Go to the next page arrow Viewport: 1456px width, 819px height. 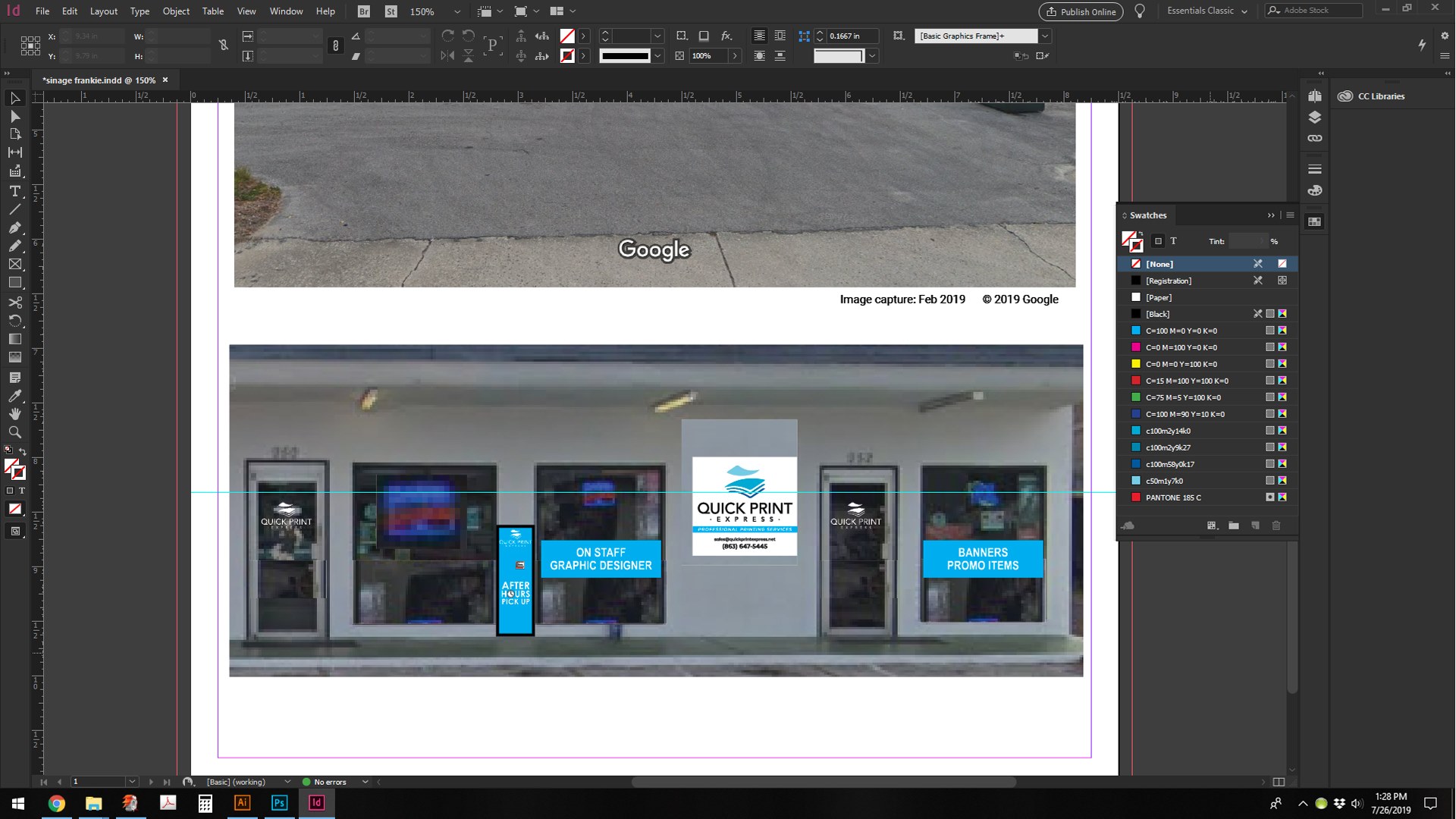click(x=151, y=782)
